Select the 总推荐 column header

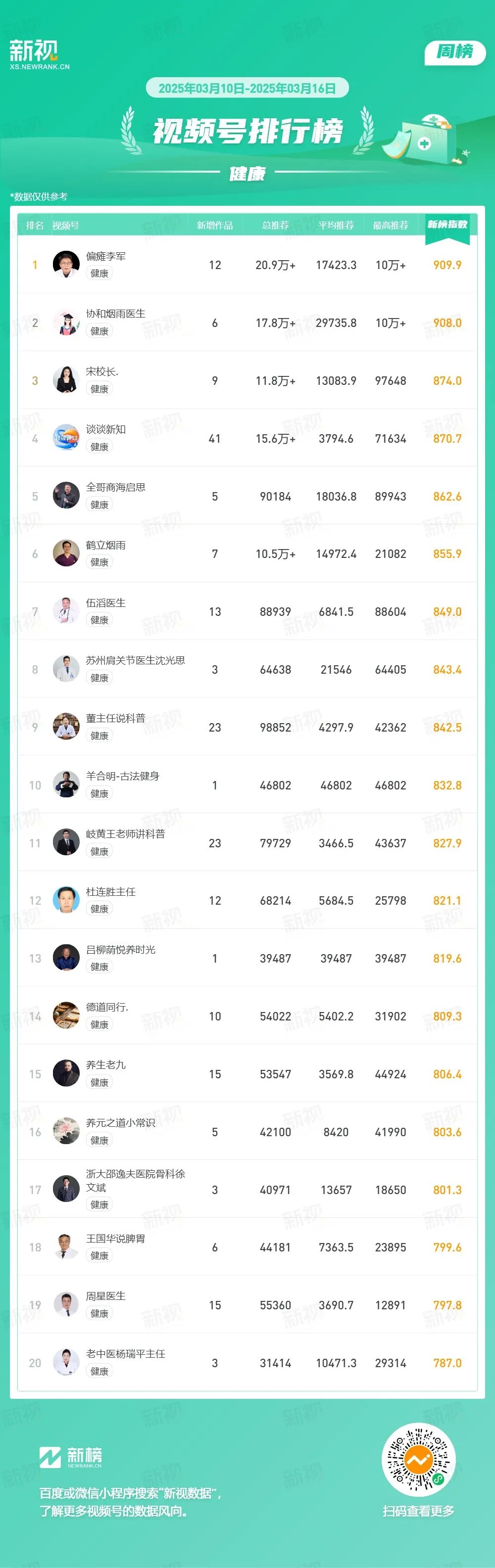(x=275, y=225)
